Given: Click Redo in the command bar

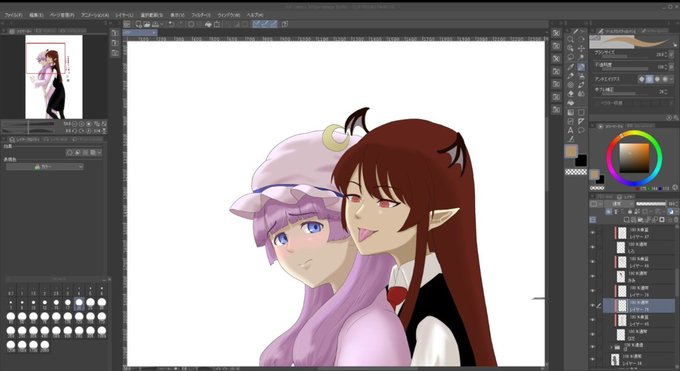Looking at the screenshot, I should point(180,24).
